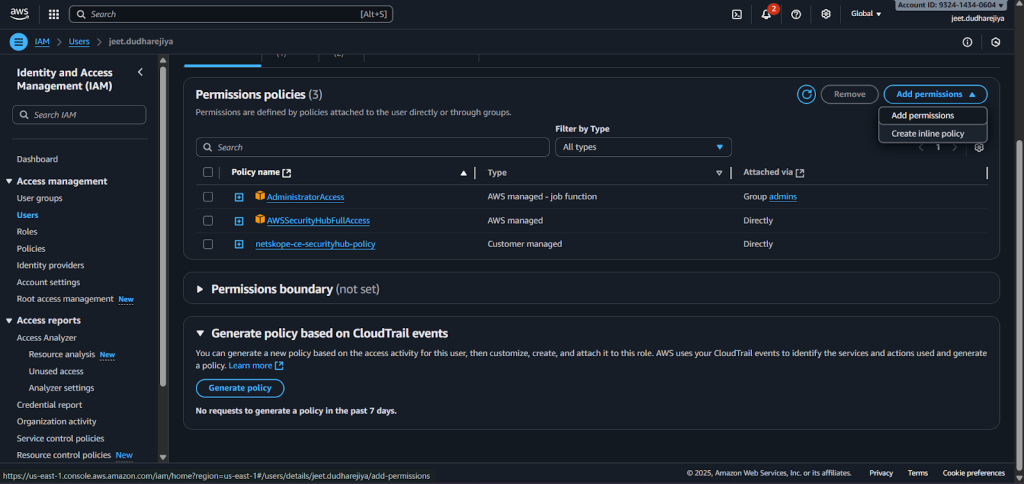Click the Type column sort arrow
Viewport: 1024px width, 484px height.
coord(719,173)
